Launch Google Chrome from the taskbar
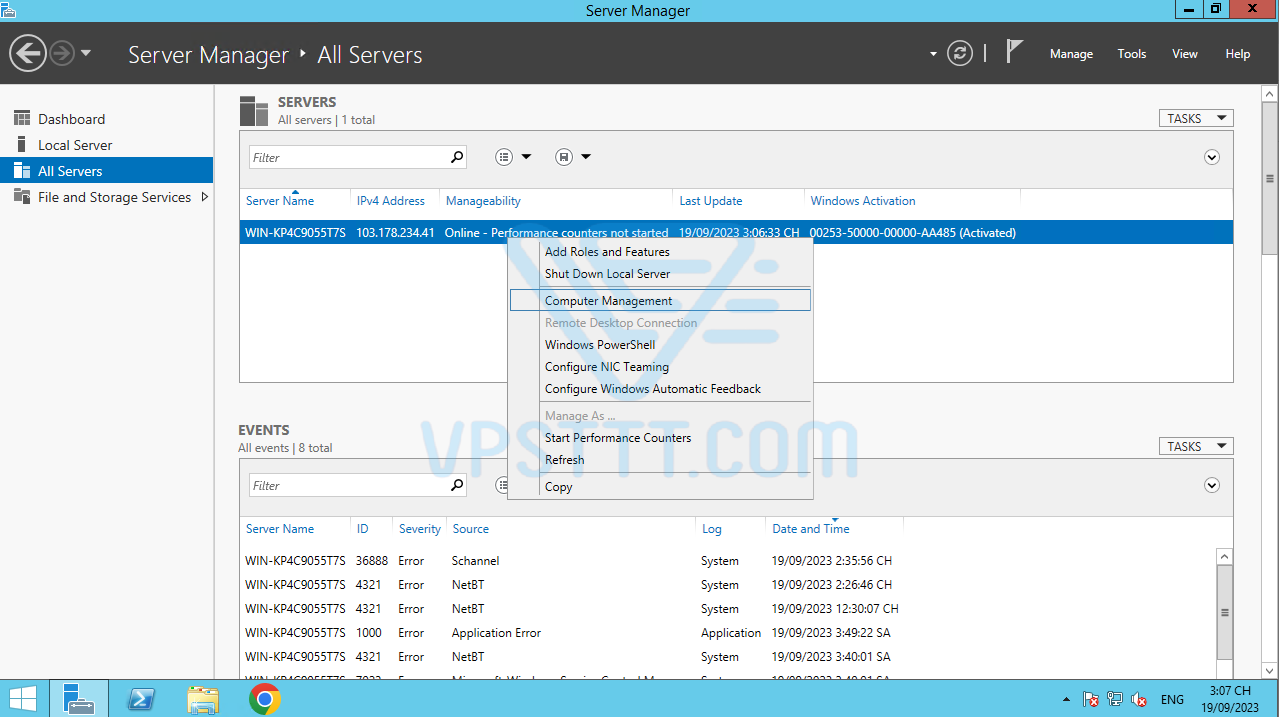 (265, 699)
